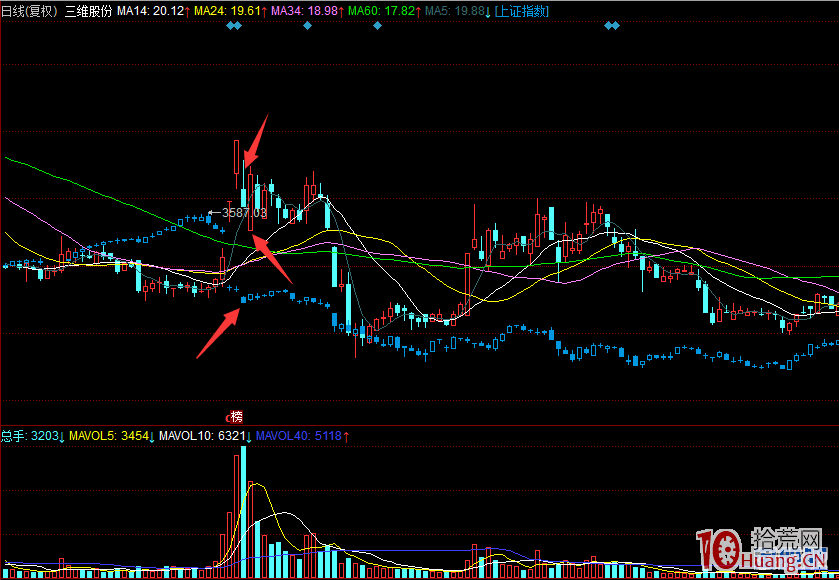Select the MA24: 19.61 indicator label
The image size is (839, 580).
231,11
